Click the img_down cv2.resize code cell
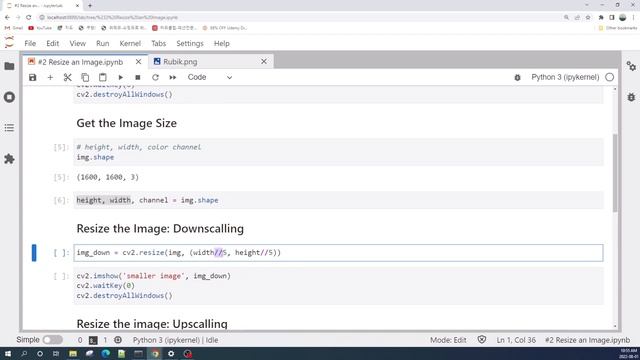 click(x=338, y=253)
